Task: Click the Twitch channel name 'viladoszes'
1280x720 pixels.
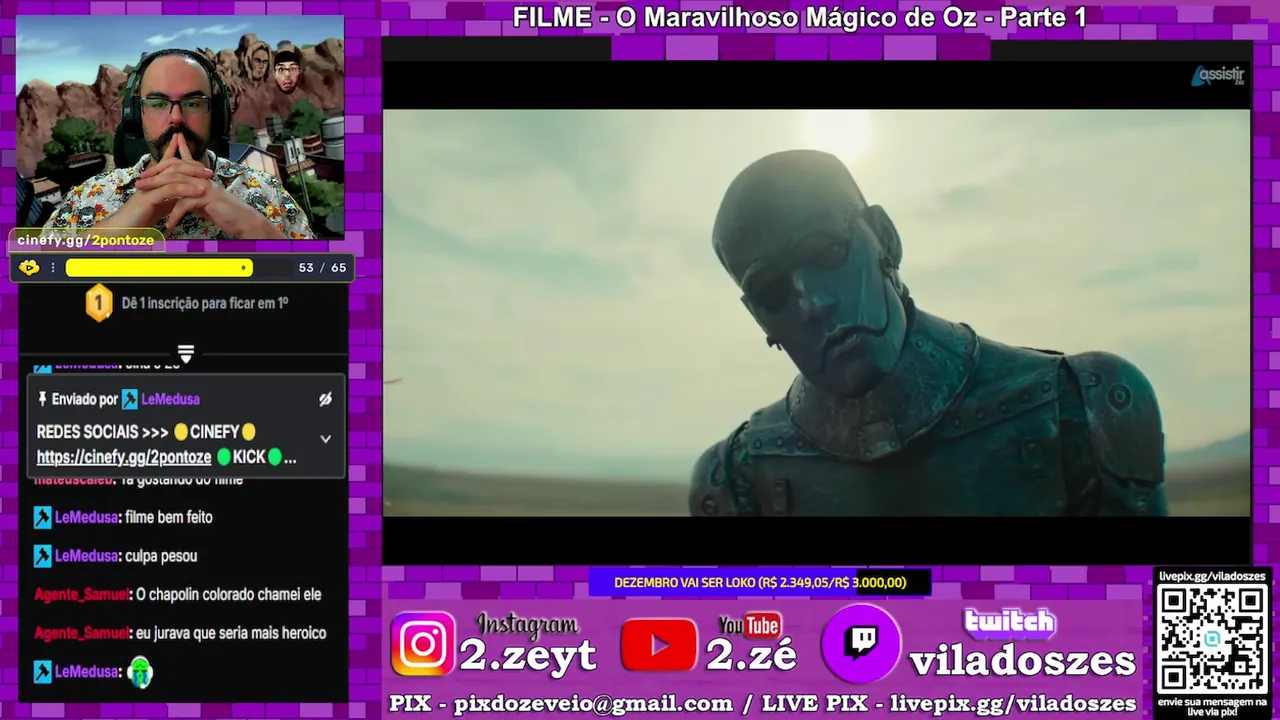Action: click(x=1022, y=660)
